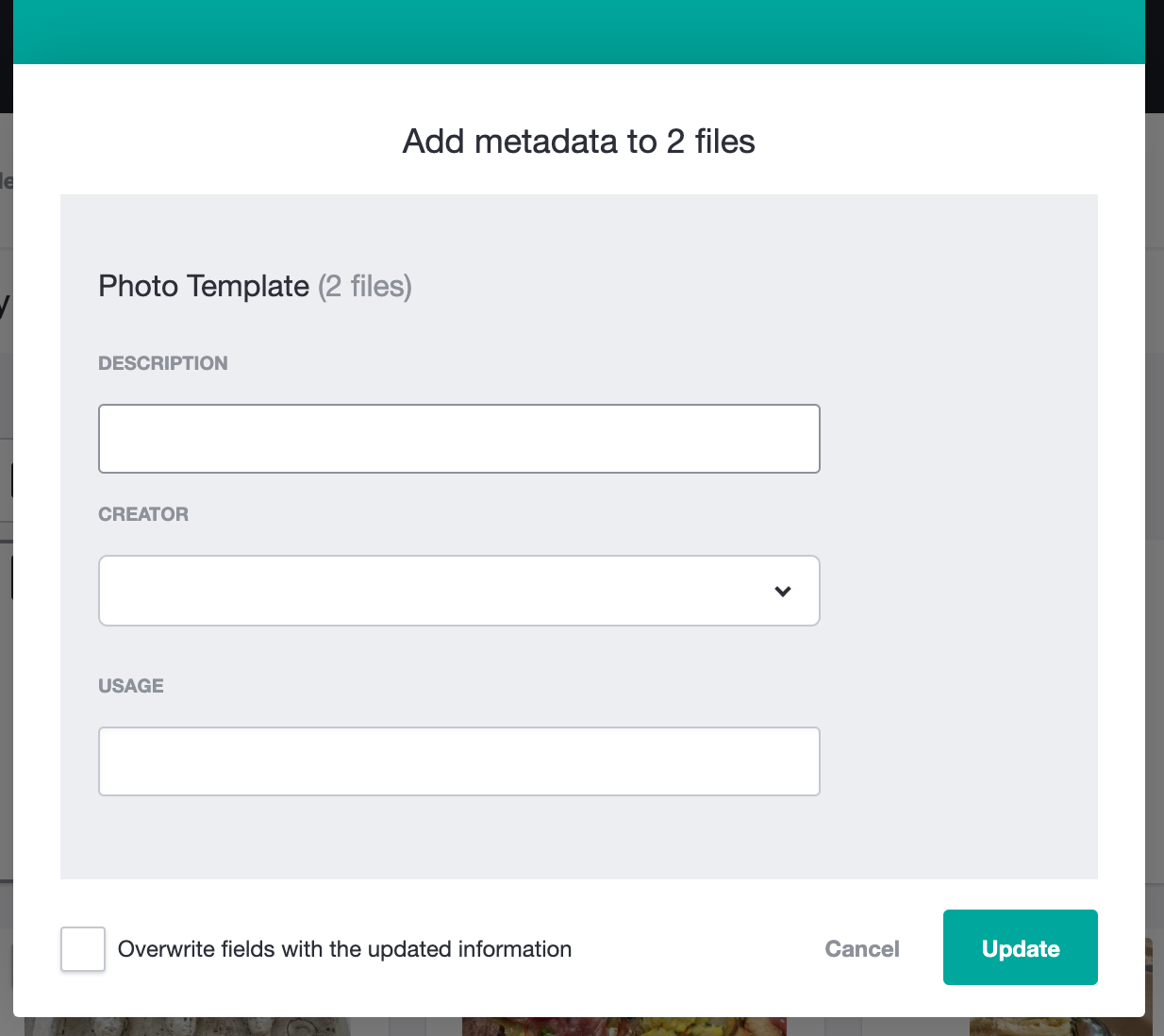
Task: Click the dimmed background left of dialog
Action: pyautogui.click(x=6, y=660)
